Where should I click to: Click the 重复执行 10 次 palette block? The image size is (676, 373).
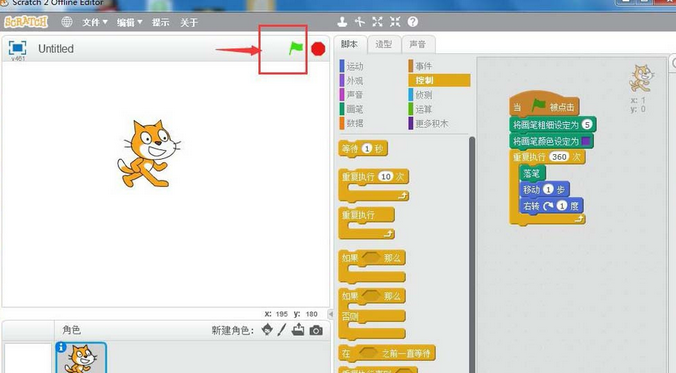[x=373, y=185]
